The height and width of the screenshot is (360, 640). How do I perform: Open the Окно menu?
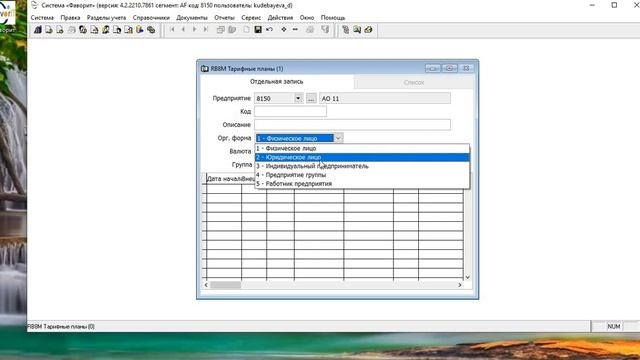[x=307, y=18]
